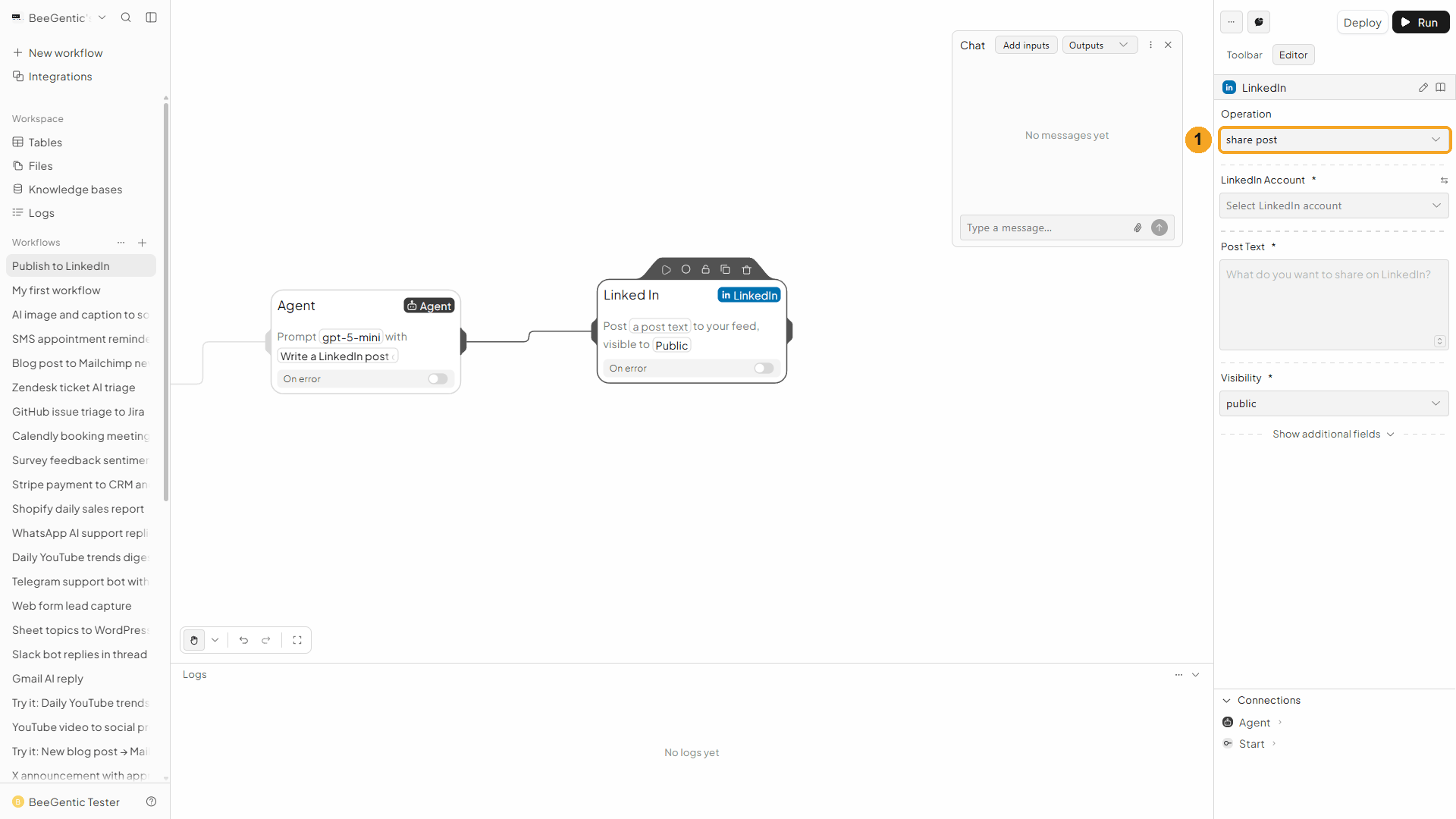This screenshot has width=1456, height=819.
Task: Click into the Post Text textarea
Action: click(1334, 305)
